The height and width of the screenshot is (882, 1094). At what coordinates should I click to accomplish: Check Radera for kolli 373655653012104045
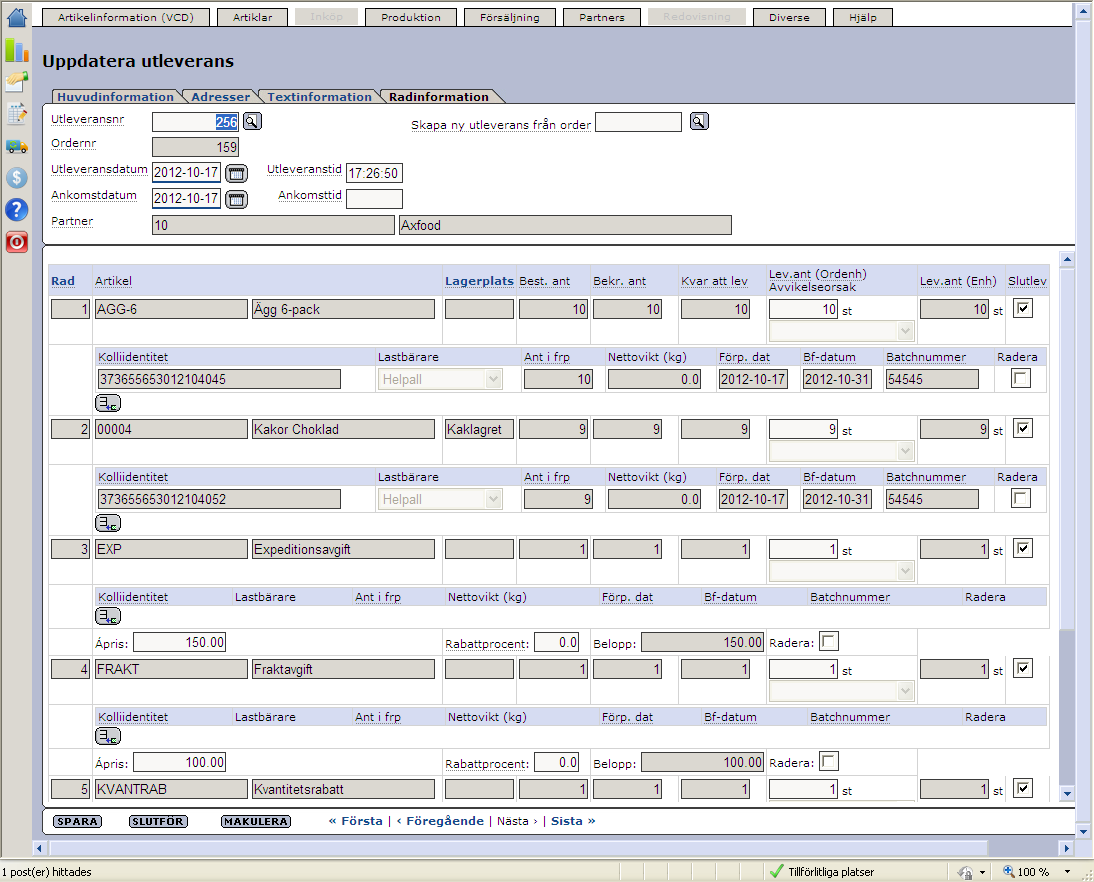pyautogui.click(x=1021, y=379)
